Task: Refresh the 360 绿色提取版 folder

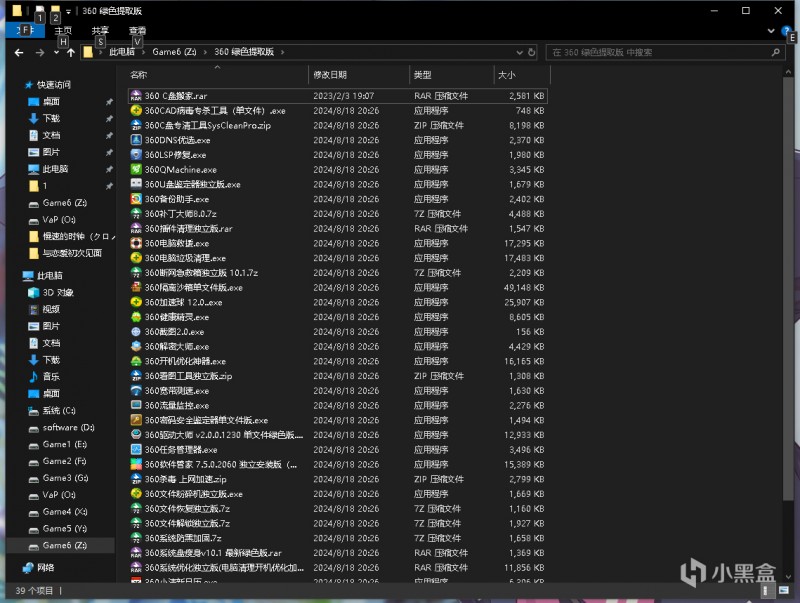Action: tap(531, 52)
